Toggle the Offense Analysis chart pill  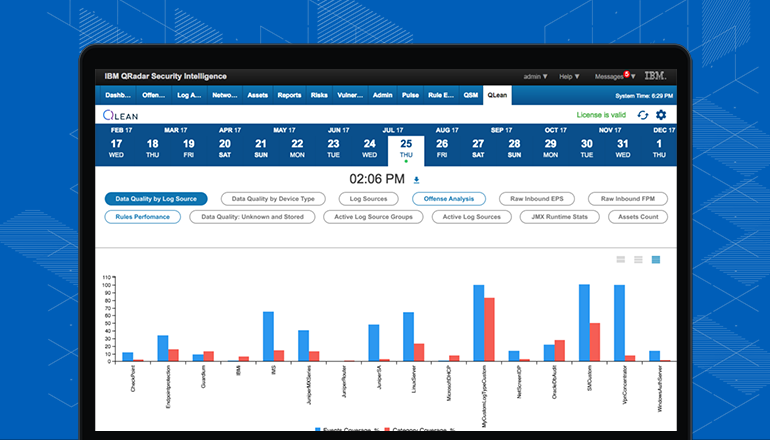(x=449, y=199)
